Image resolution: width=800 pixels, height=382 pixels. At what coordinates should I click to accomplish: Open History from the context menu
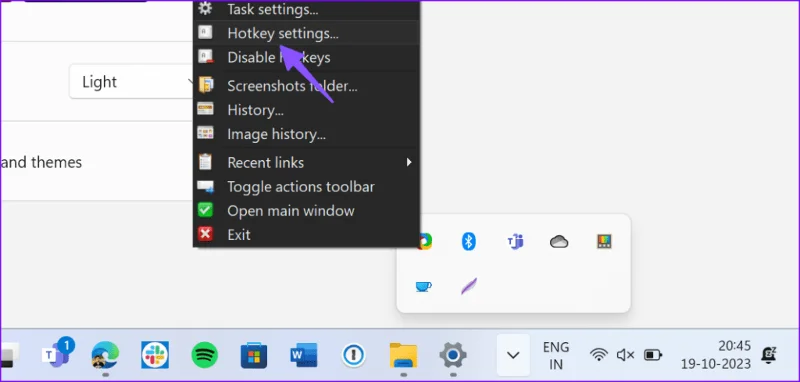[307, 110]
